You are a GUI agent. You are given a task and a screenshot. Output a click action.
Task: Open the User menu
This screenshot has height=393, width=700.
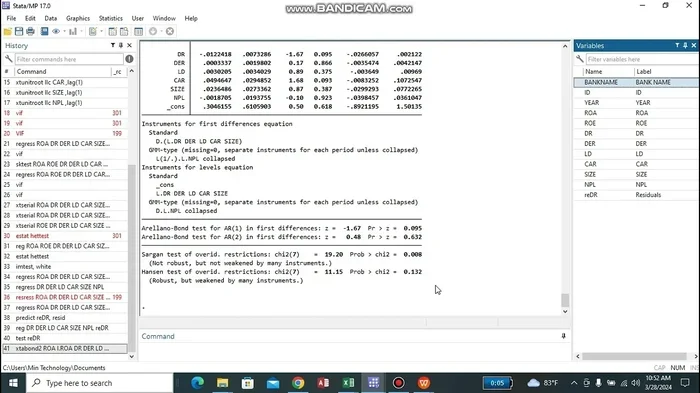(138, 18)
